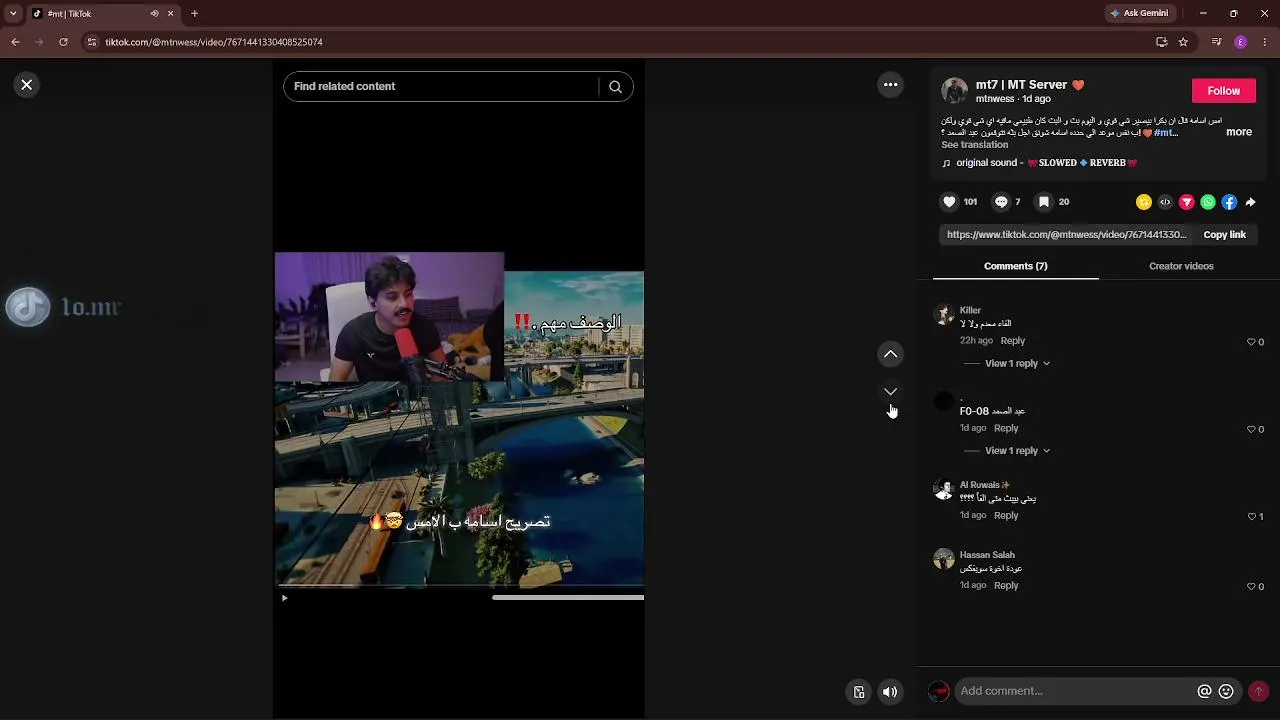Send to friends with red icon
This screenshot has height=720, width=1280.
click(1187, 202)
